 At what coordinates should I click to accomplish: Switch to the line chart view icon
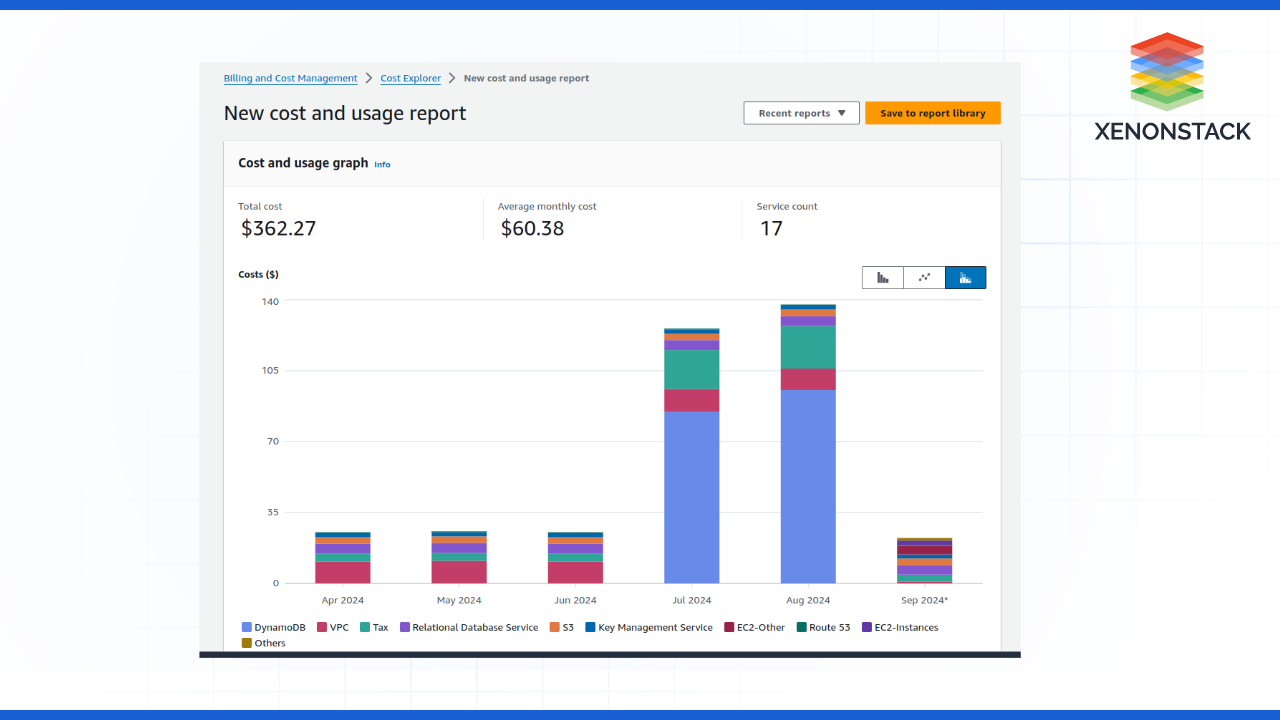(x=923, y=277)
